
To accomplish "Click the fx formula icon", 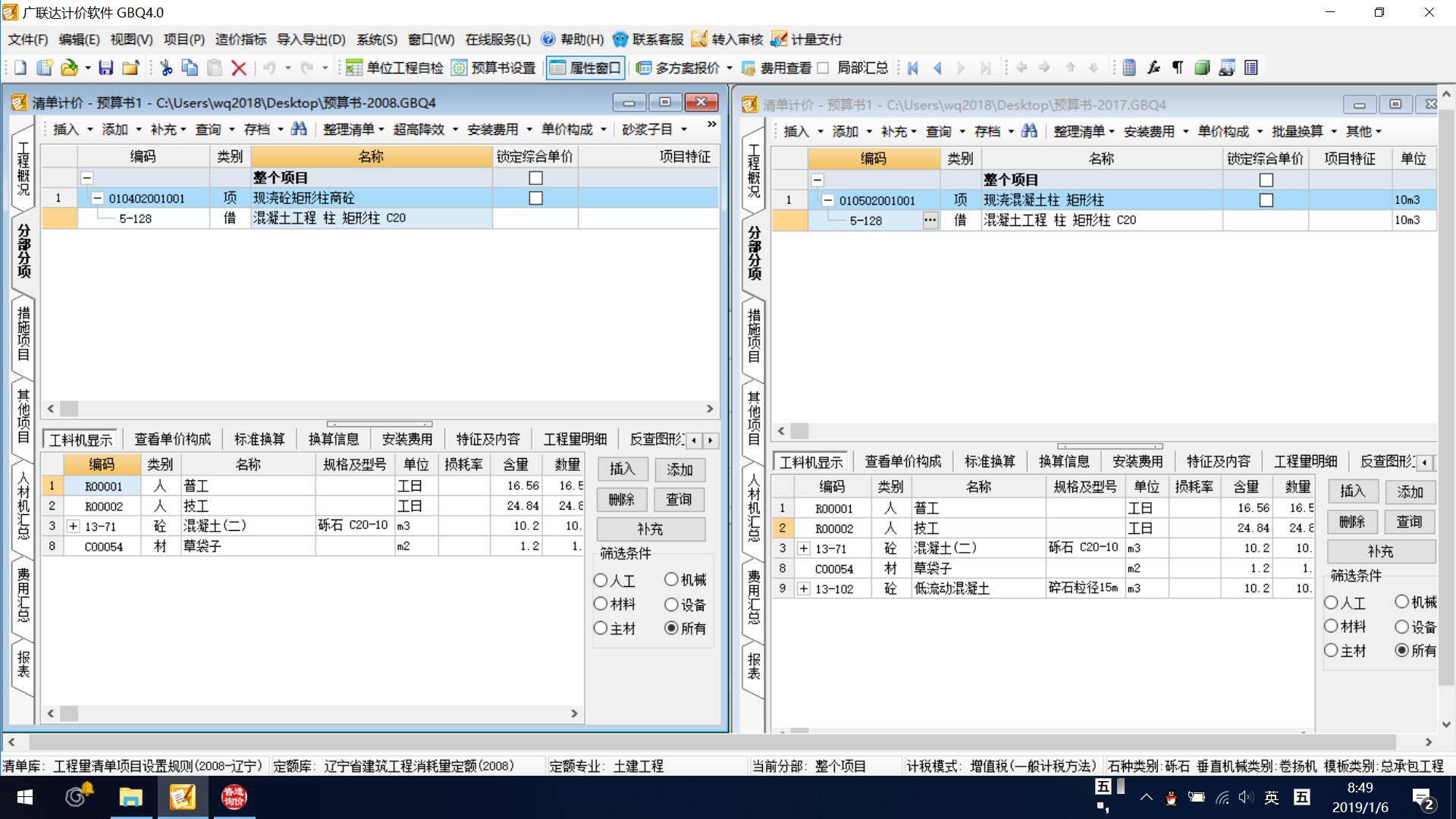I will click(x=1153, y=68).
